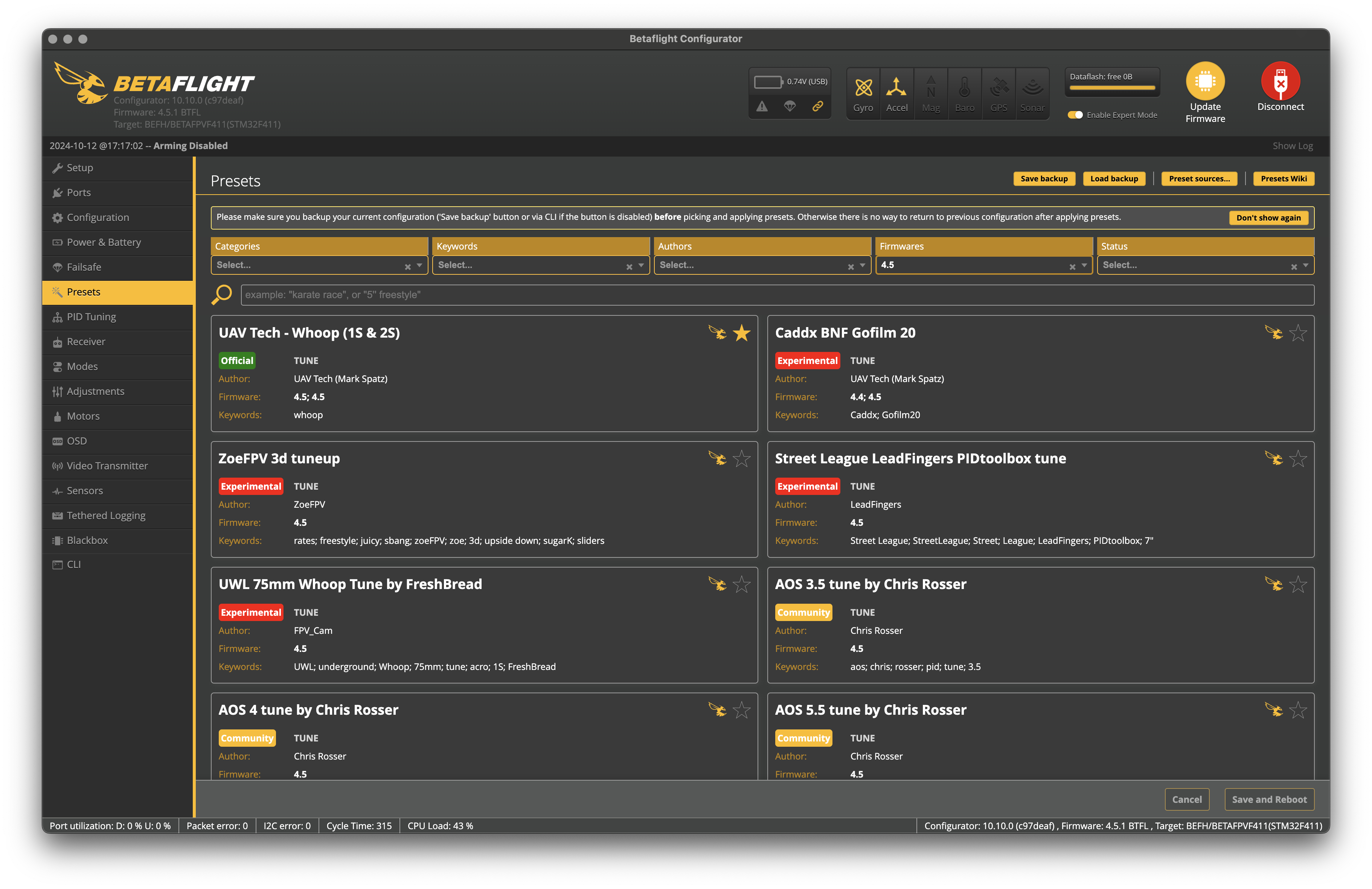Screen dimensions: 1372x889
Task: Star the Street League LeadFingers PIDtoolbox tune
Action: [x=1297, y=458]
